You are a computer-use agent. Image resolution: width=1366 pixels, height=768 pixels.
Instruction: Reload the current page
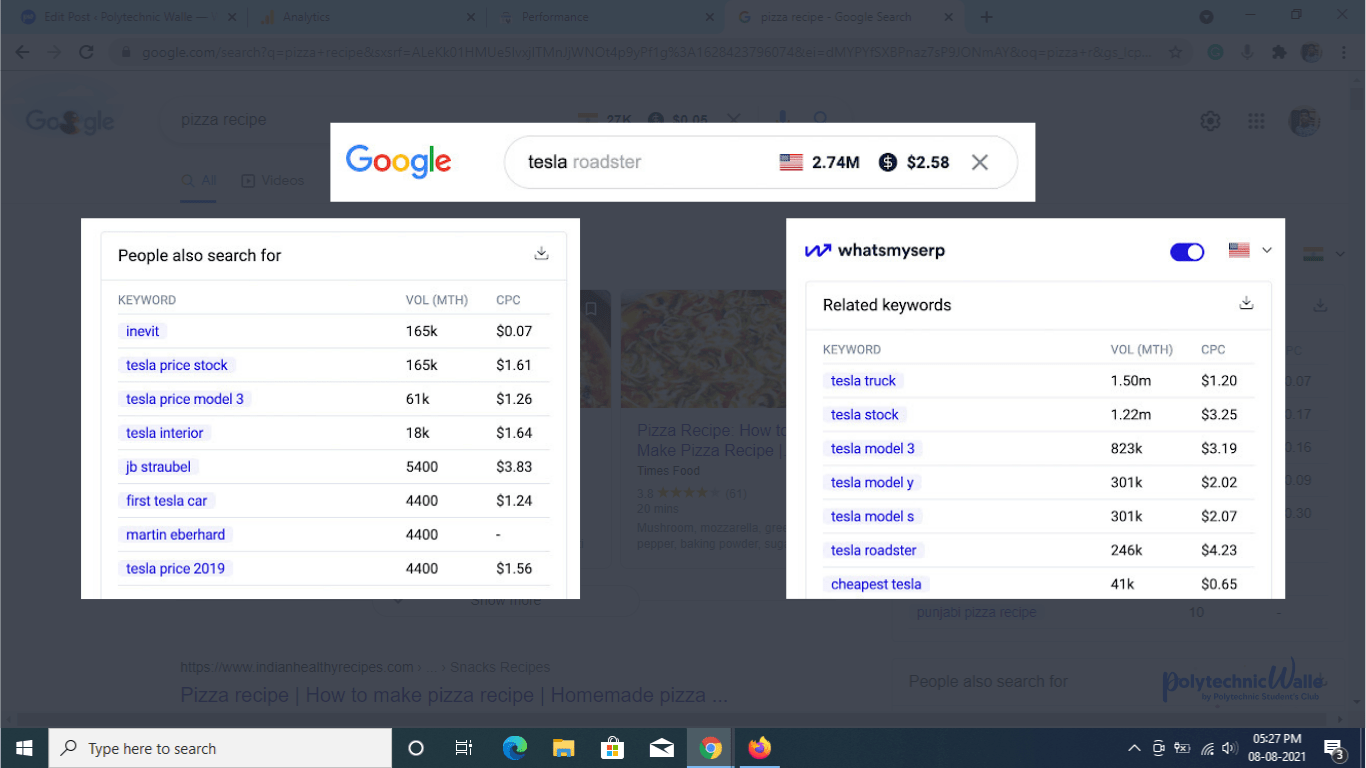pyautogui.click(x=86, y=53)
